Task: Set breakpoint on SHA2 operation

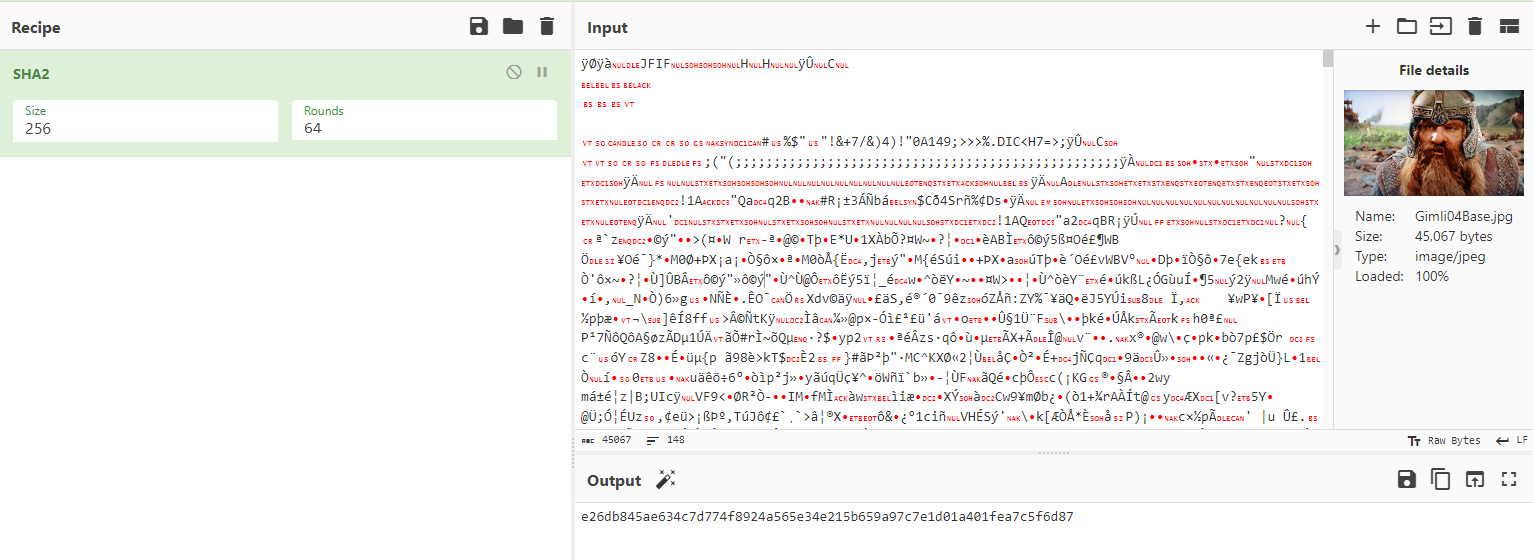Action: tap(542, 72)
